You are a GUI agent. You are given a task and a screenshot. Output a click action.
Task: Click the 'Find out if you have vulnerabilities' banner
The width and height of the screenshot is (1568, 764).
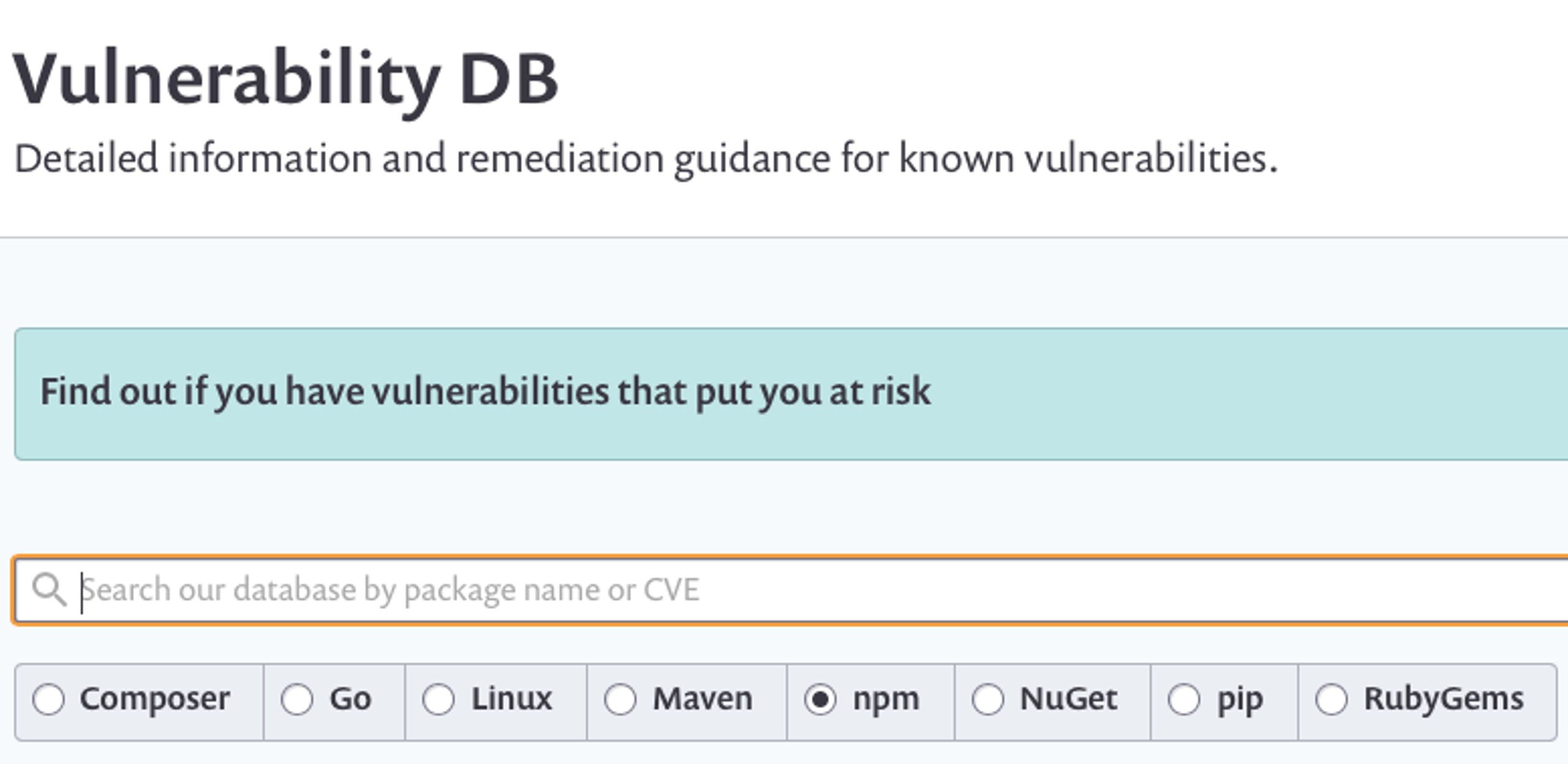tap(791, 393)
